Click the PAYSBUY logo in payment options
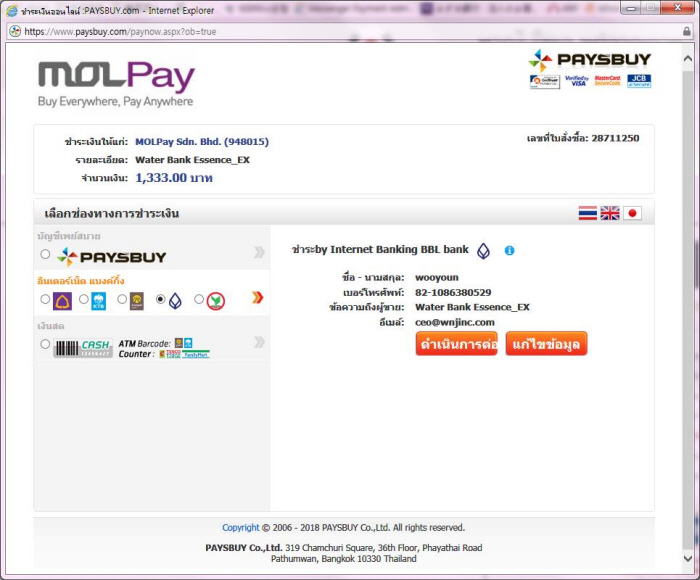Viewport: 700px width, 580px height. coord(112,257)
